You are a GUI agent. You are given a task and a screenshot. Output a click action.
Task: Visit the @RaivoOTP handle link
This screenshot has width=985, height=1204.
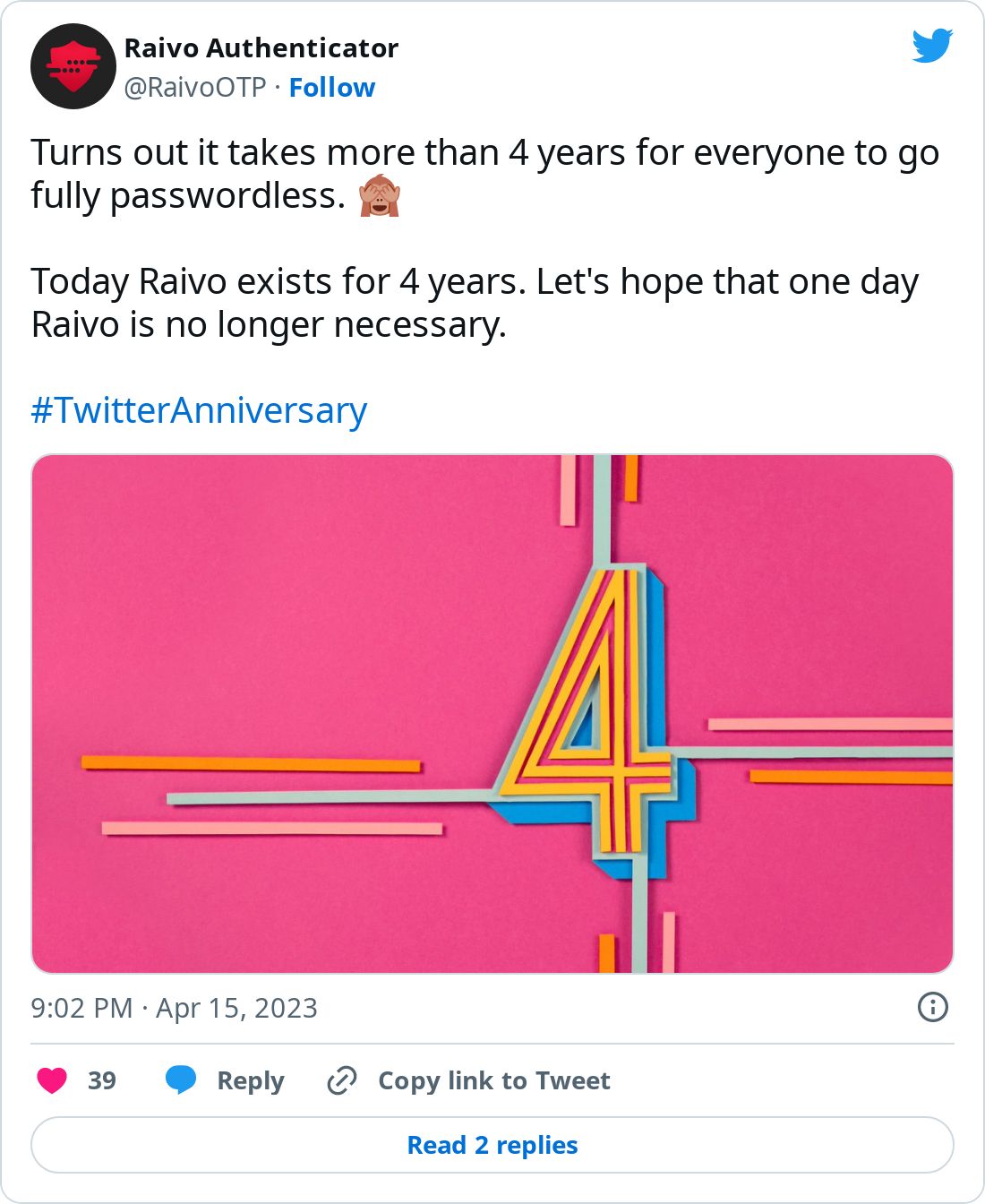[195, 88]
